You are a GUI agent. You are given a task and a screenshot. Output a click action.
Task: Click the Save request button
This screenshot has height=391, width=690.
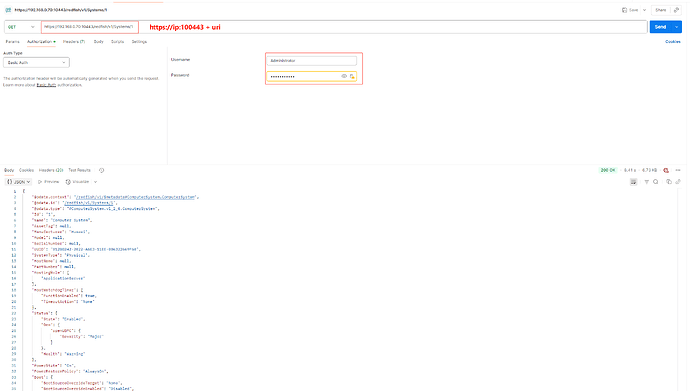pos(630,10)
